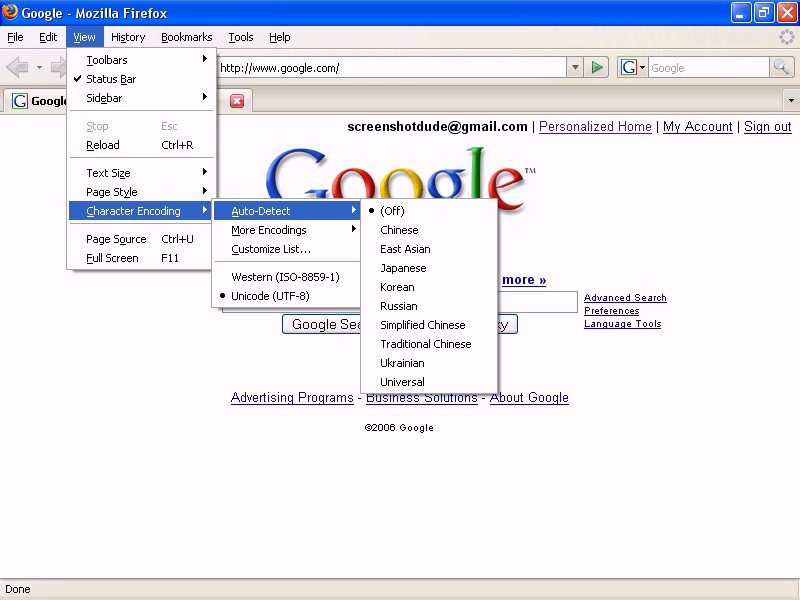Click the Google search engine icon
800x600 pixels.
coord(629,68)
